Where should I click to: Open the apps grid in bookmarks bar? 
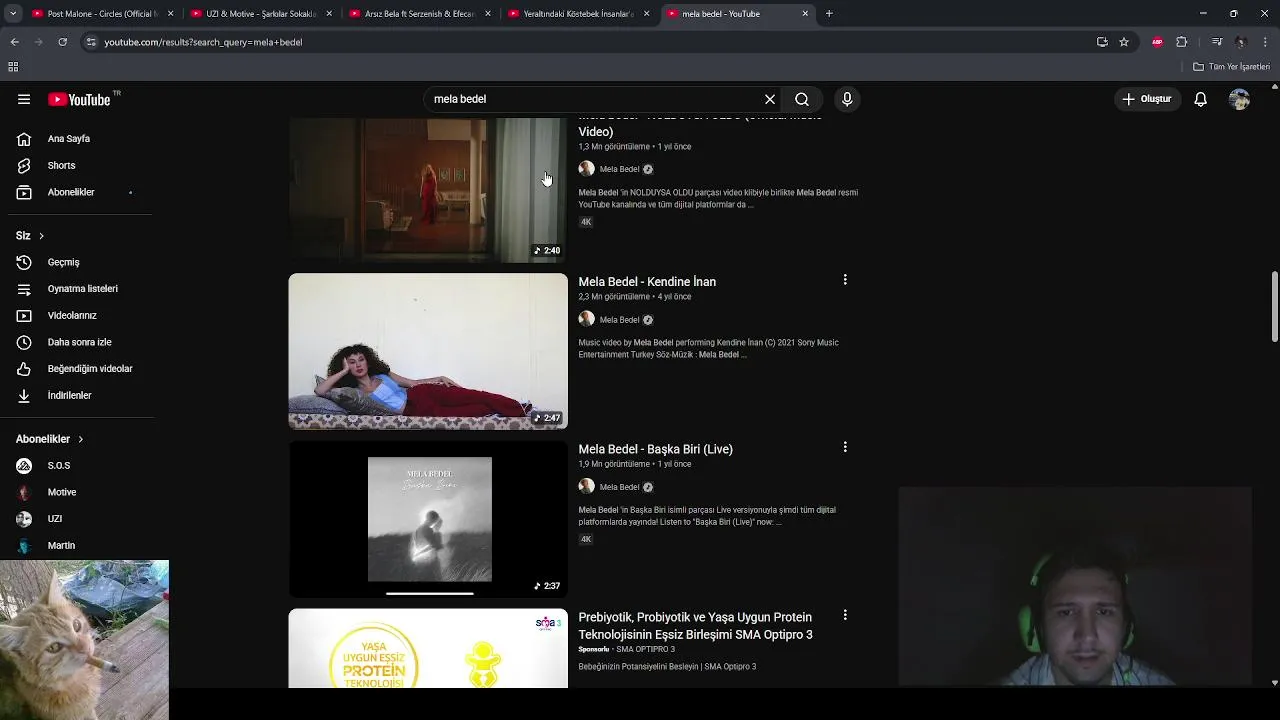(13, 67)
